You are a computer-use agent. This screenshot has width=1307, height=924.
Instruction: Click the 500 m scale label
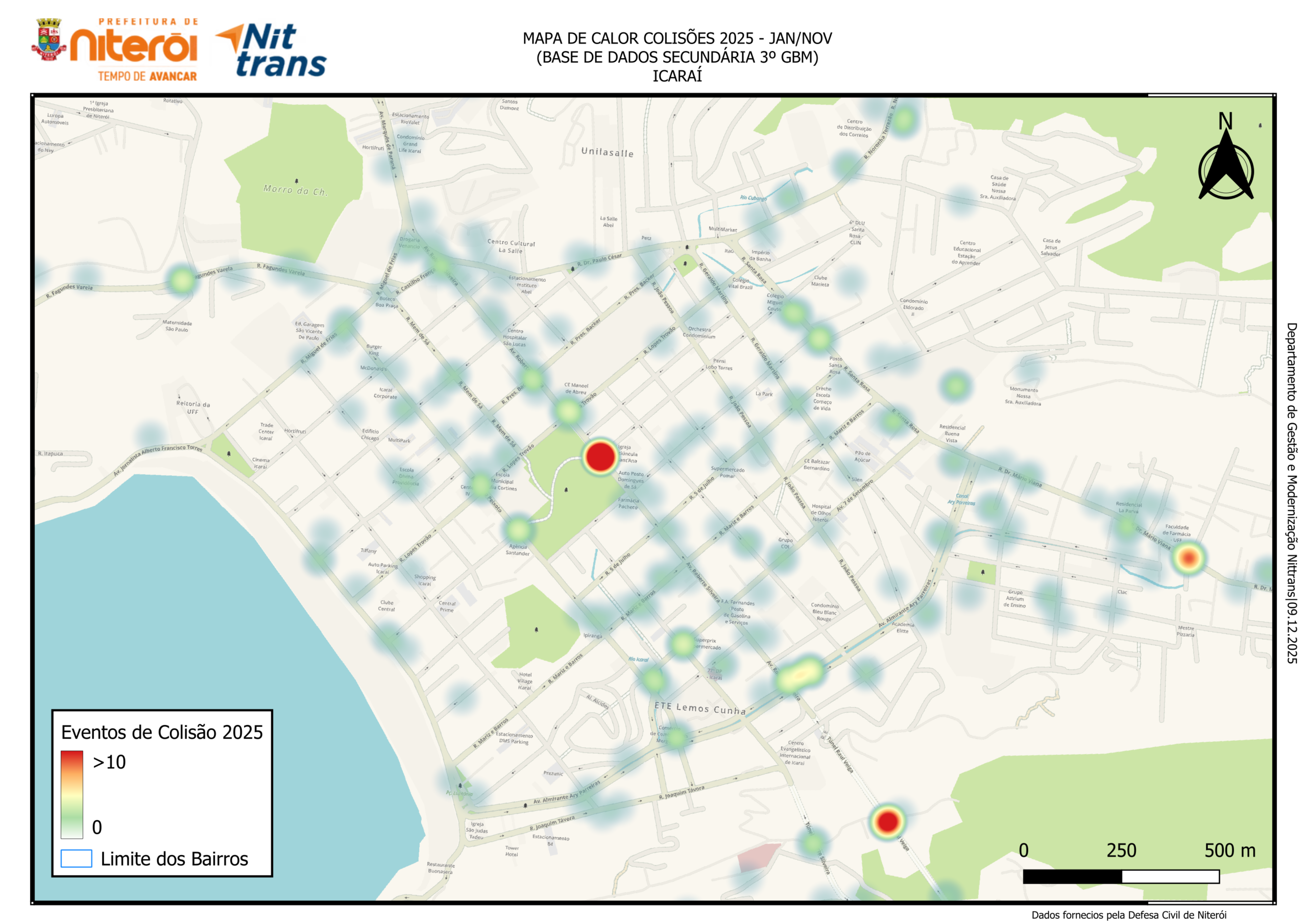tap(1229, 850)
